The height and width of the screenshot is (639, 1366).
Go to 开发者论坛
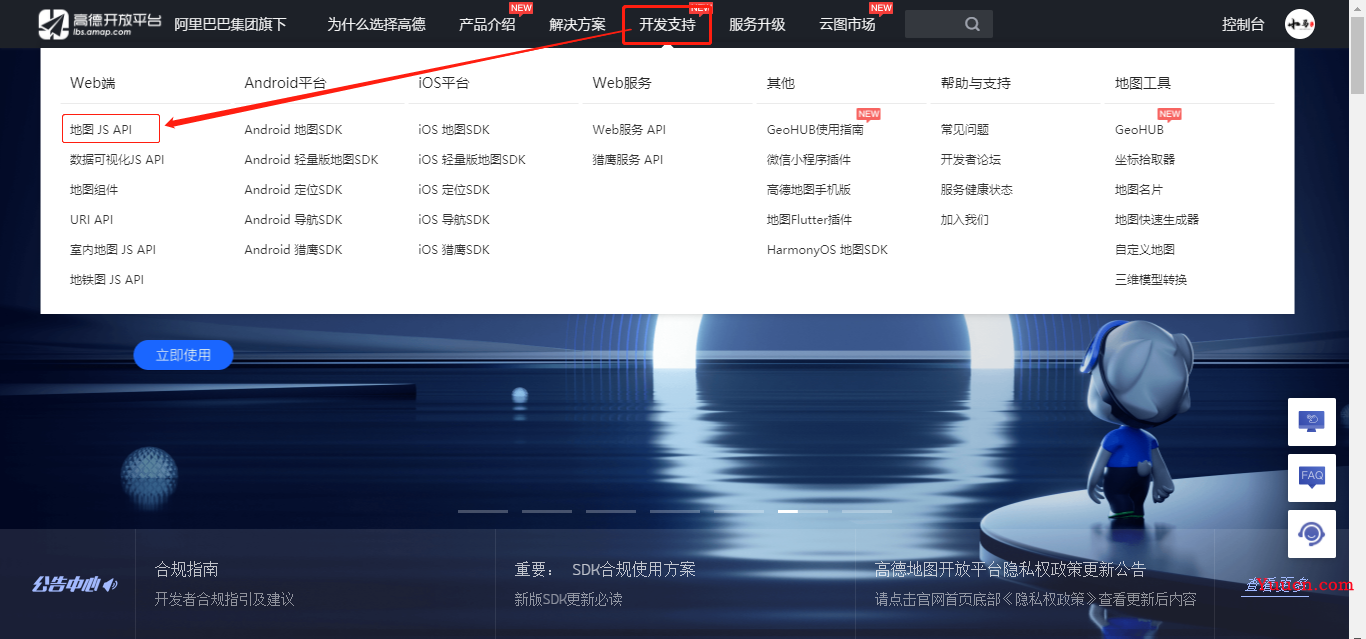coord(971,160)
